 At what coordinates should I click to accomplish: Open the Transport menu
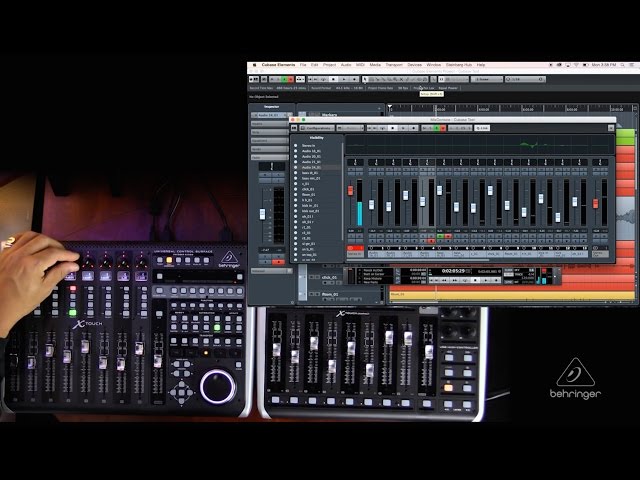tap(394, 65)
